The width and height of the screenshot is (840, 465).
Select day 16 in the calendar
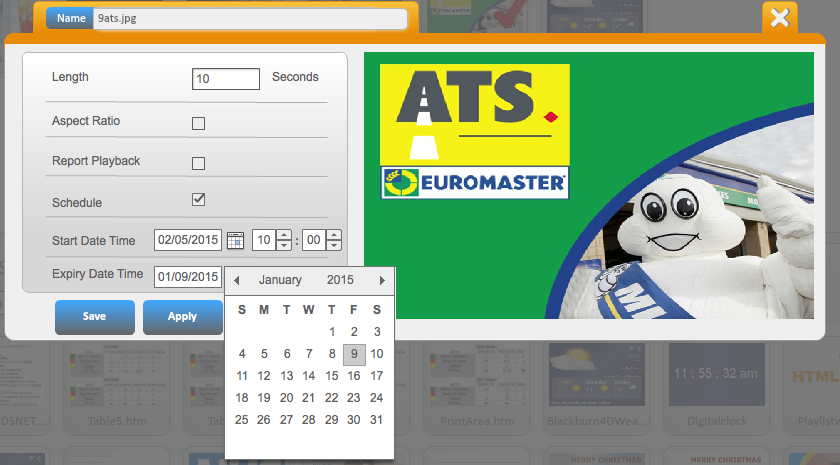coord(354,377)
